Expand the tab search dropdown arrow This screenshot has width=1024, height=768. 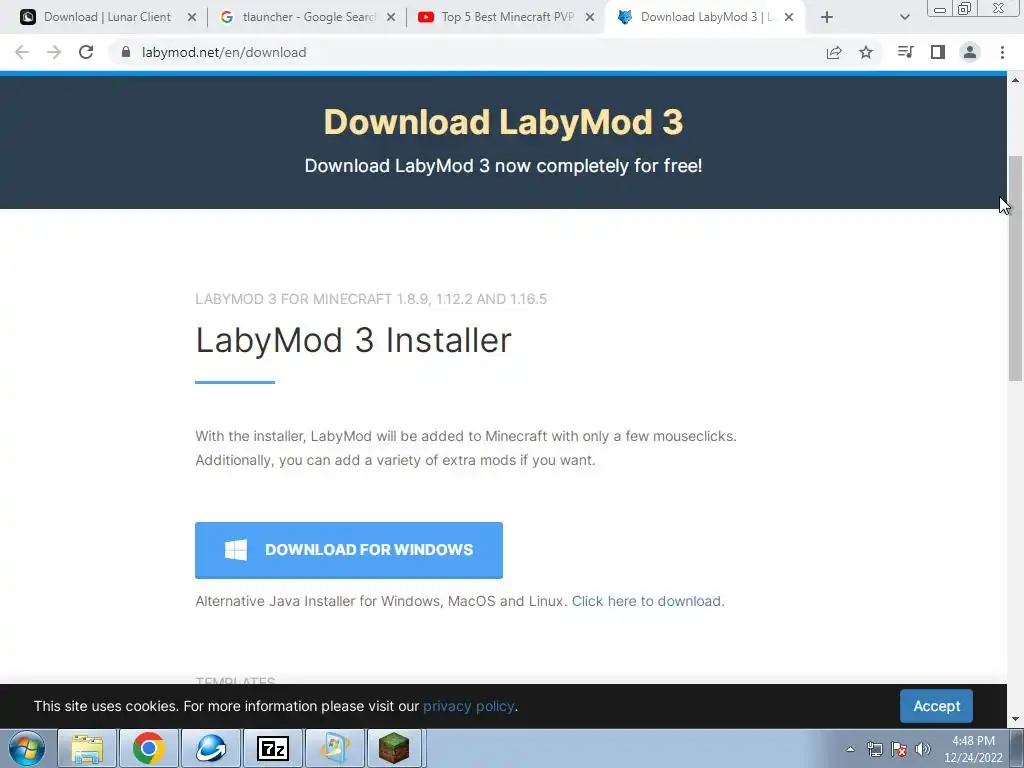[904, 17]
